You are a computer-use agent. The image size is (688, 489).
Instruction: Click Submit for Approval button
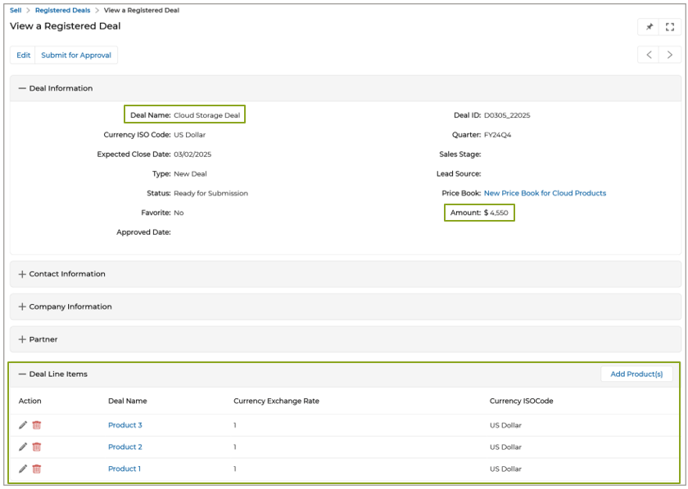click(x=76, y=55)
